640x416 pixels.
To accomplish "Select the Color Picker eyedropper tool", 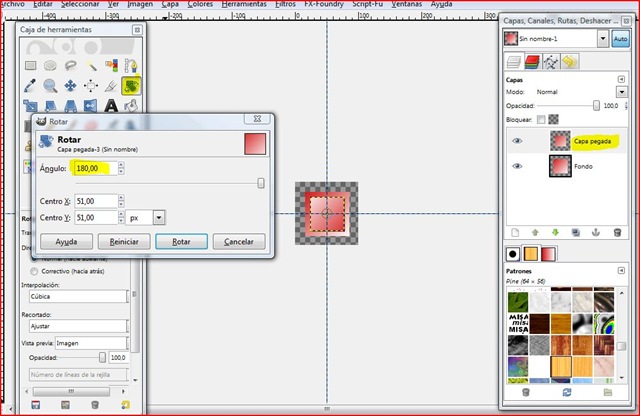I will pos(31,86).
